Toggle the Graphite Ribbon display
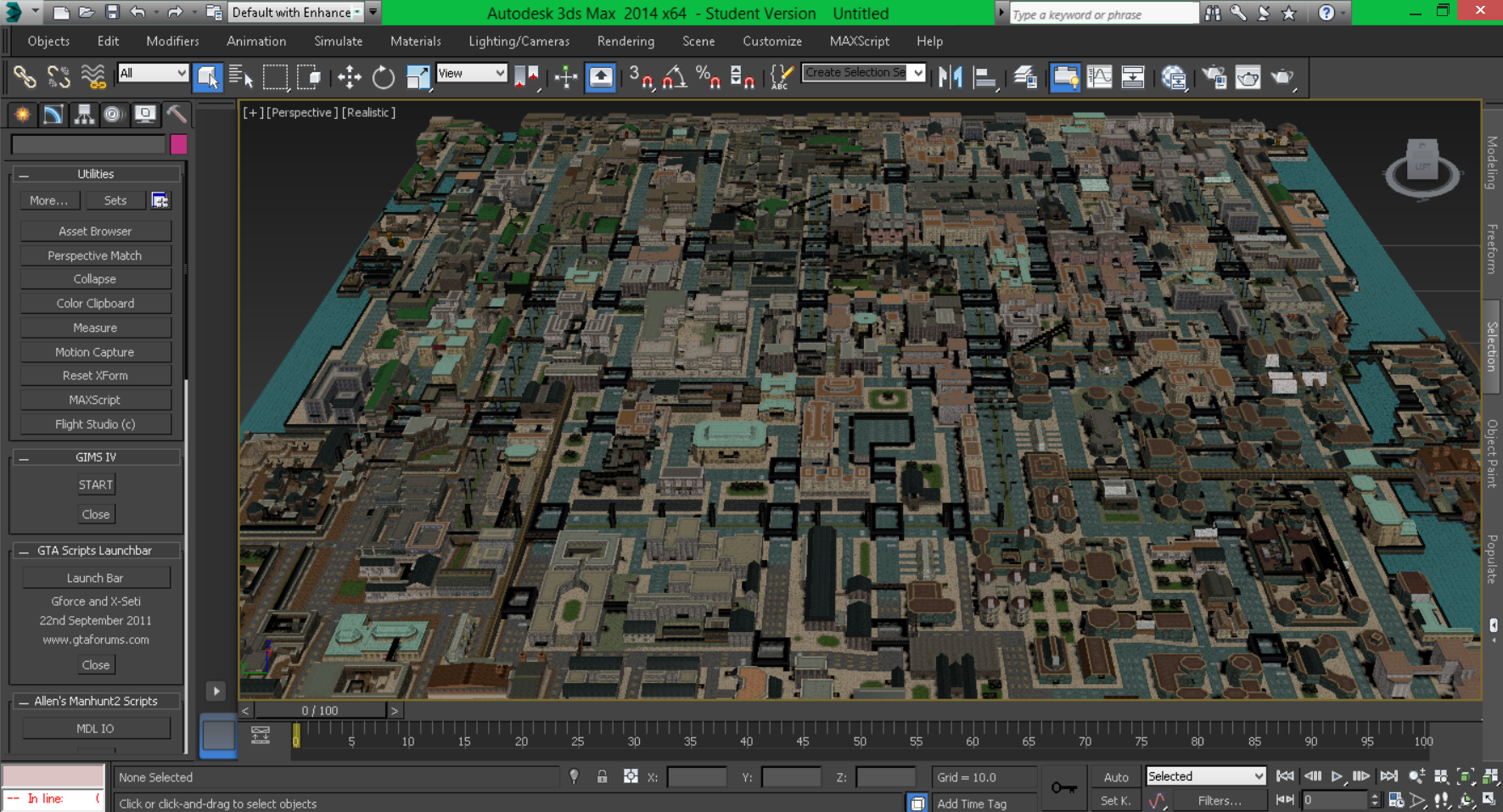The image size is (1503, 812). pyautogui.click(x=1065, y=77)
